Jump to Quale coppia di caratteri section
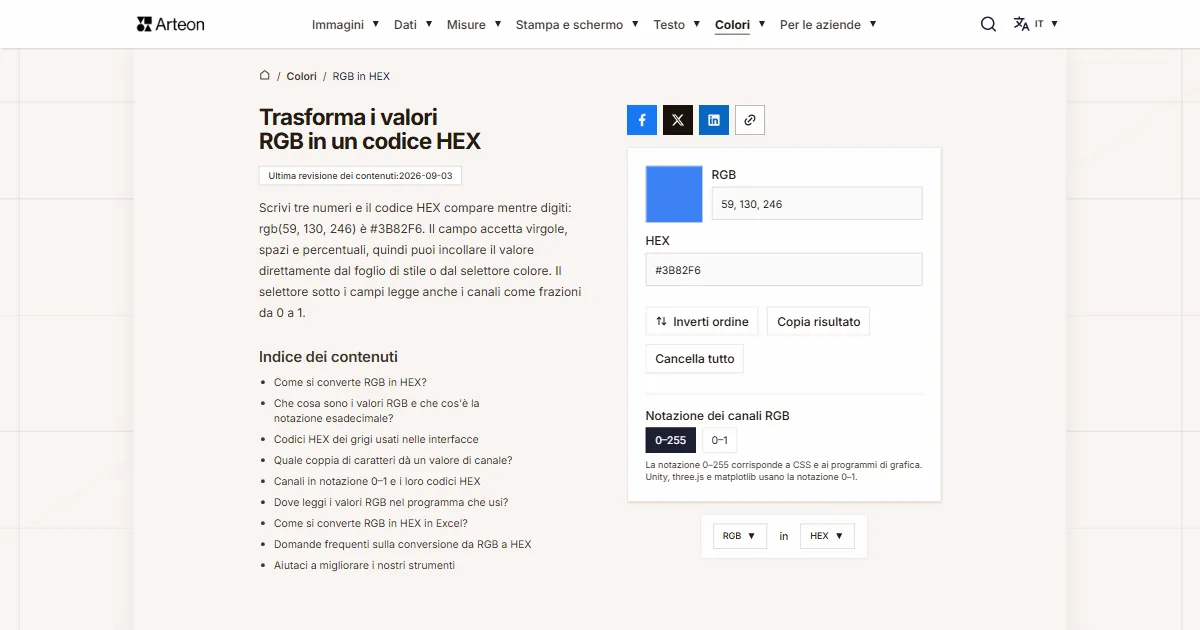Image resolution: width=1200 pixels, height=630 pixels. point(393,460)
